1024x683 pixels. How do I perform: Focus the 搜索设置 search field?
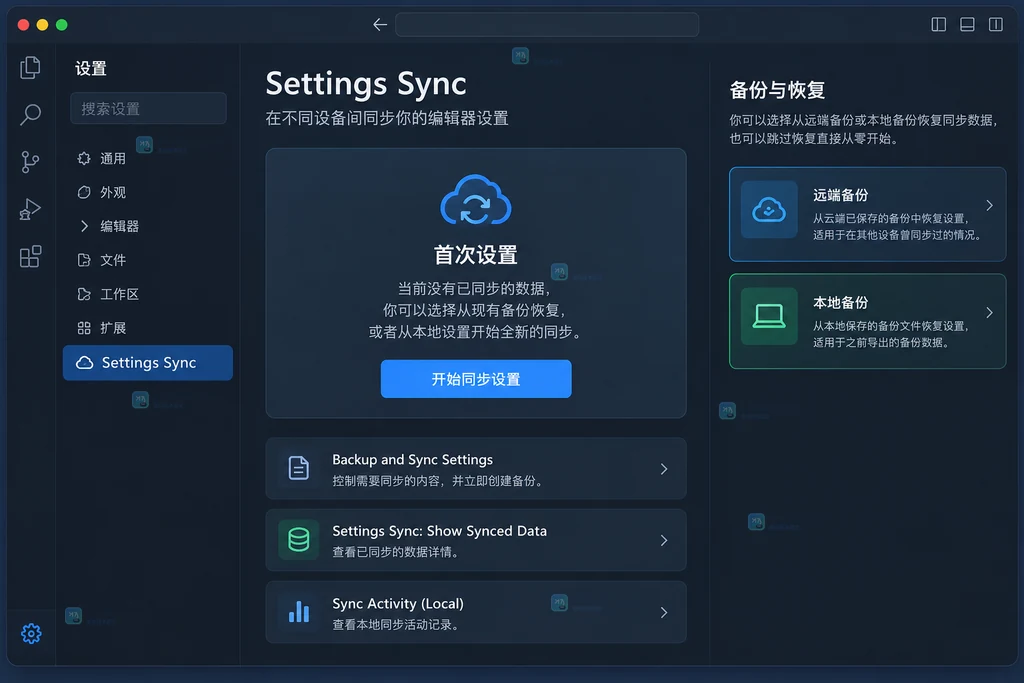tap(148, 108)
